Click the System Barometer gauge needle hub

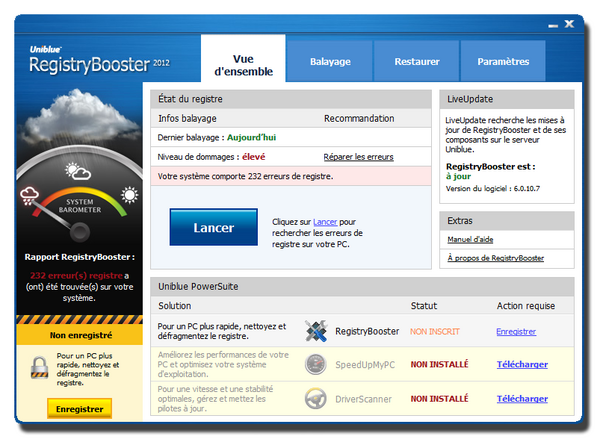coord(80,232)
